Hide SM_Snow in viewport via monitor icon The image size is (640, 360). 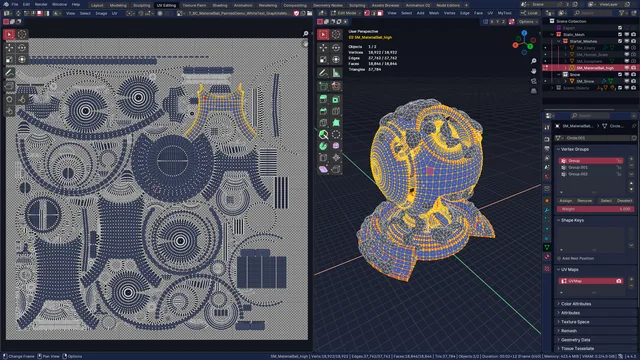(x=627, y=81)
